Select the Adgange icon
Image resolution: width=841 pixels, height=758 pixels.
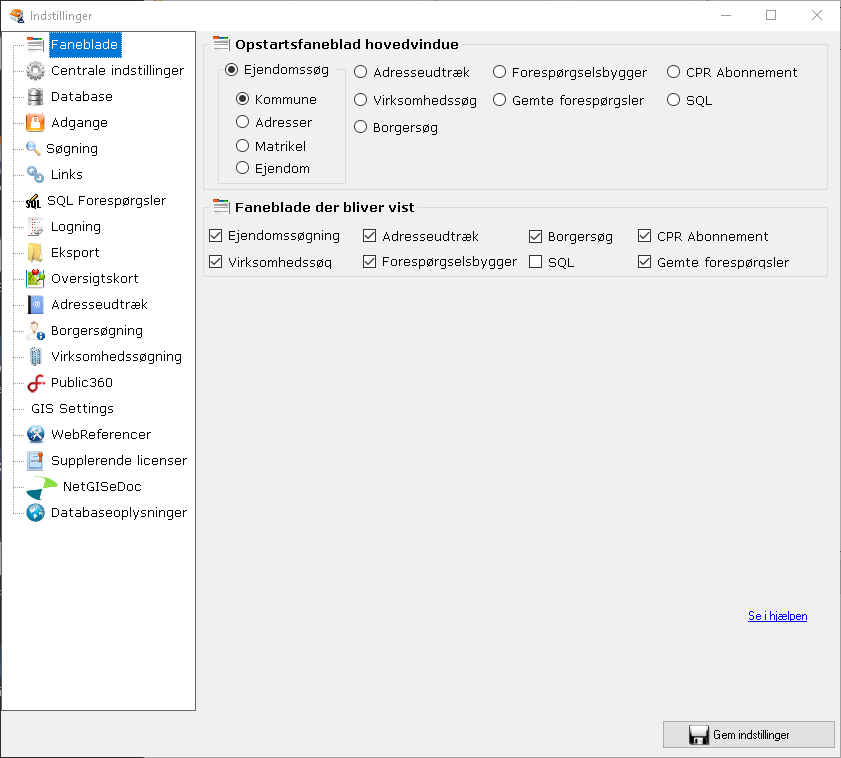tap(33, 123)
